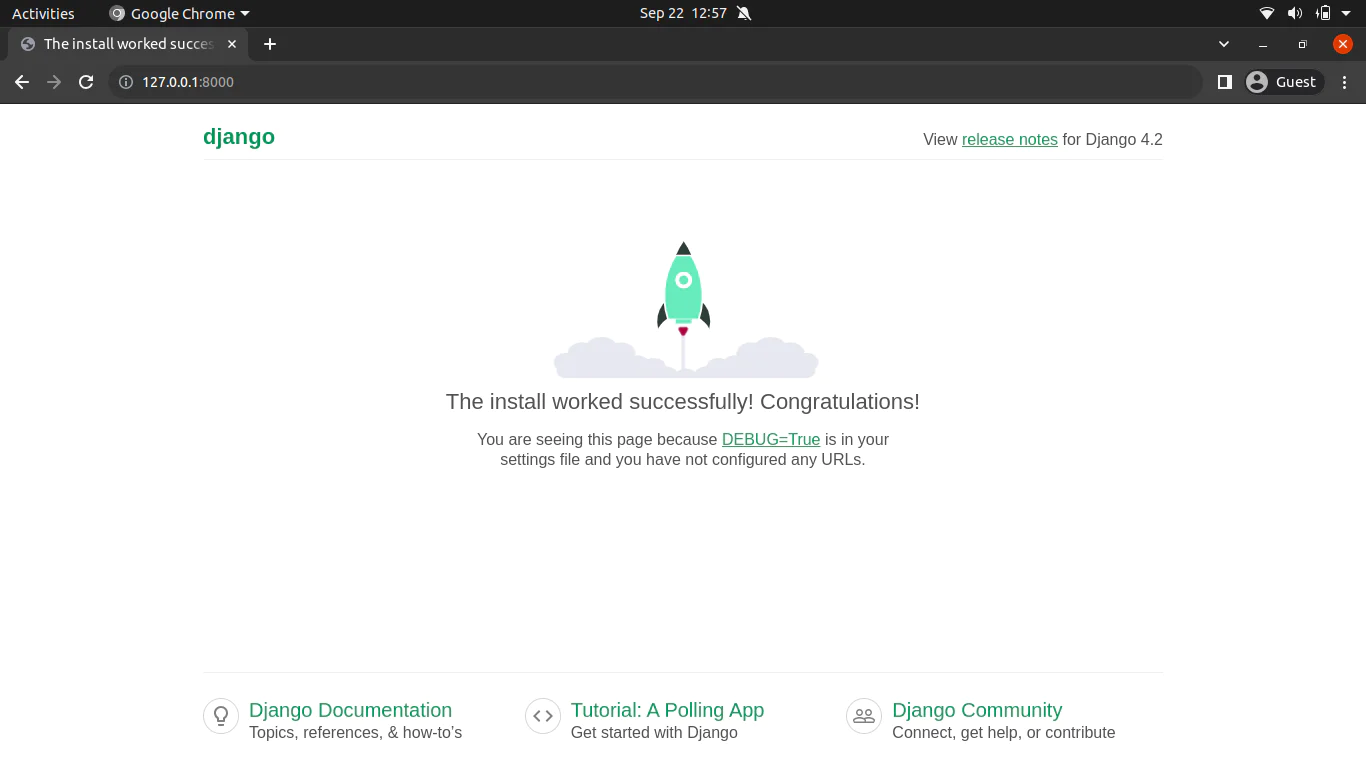View site information icon in address bar
This screenshot has width=1366, height=768.
126,82
